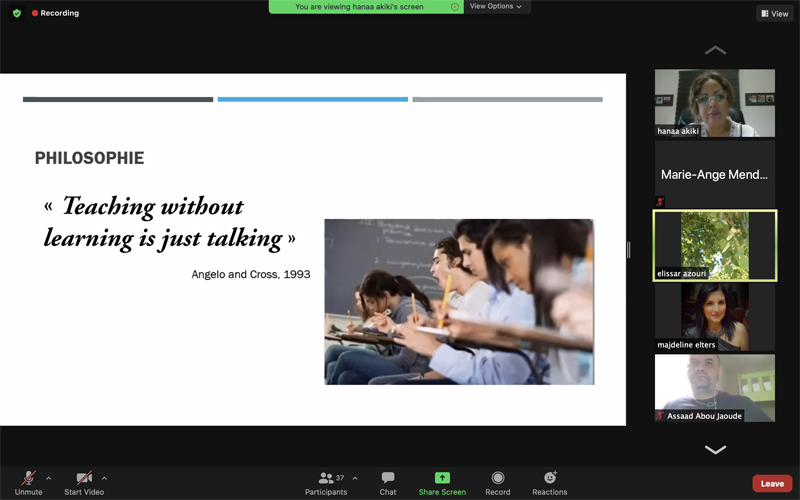Open the Reactions menu
The width and height of the screenshot is (800, 500).
(550, 478)
